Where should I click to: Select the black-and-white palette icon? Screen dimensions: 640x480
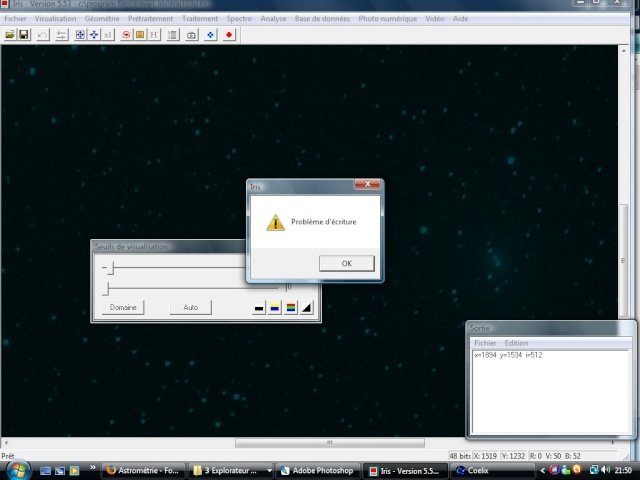259,308
